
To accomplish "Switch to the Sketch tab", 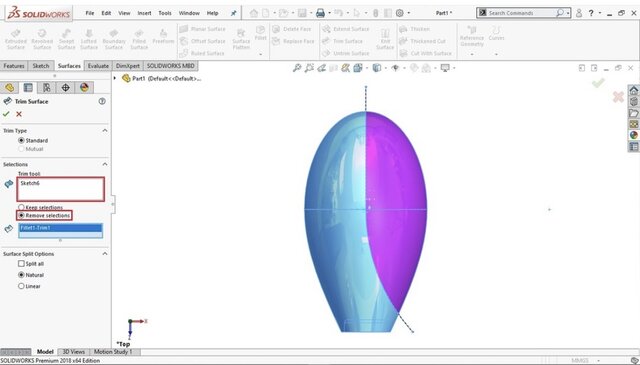I will 41,66.
